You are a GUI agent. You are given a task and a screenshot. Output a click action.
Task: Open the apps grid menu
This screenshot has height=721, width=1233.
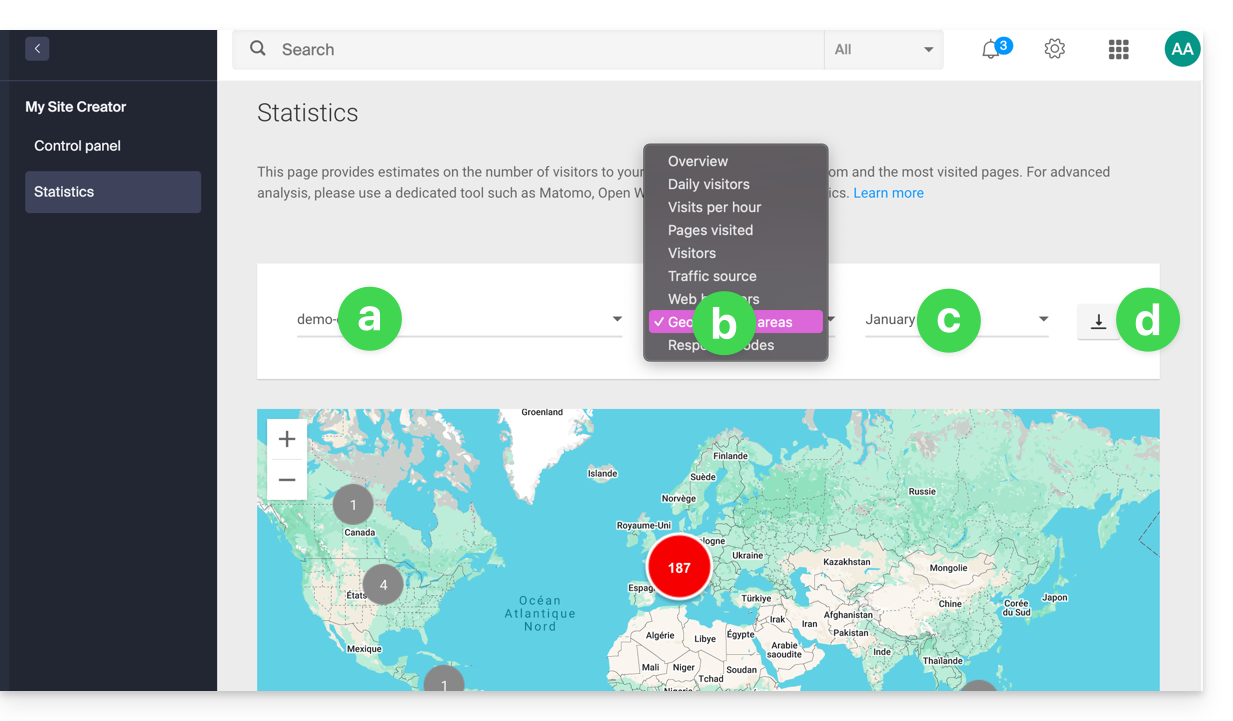click(1118, 49)
